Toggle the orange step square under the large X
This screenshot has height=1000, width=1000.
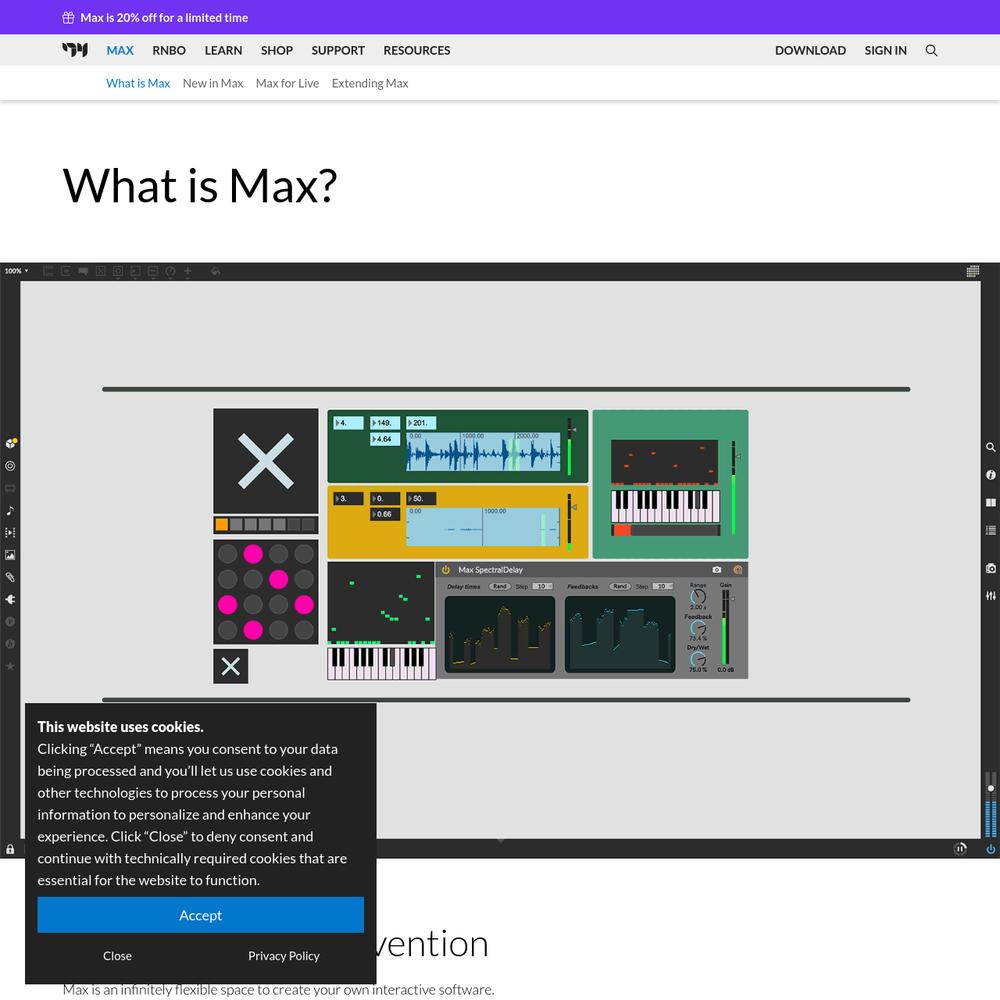pos(221,525)
